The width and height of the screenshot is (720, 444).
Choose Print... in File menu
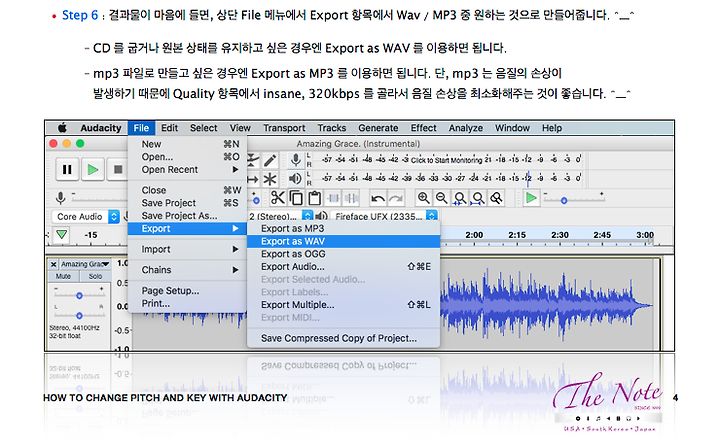pos(187,303)
